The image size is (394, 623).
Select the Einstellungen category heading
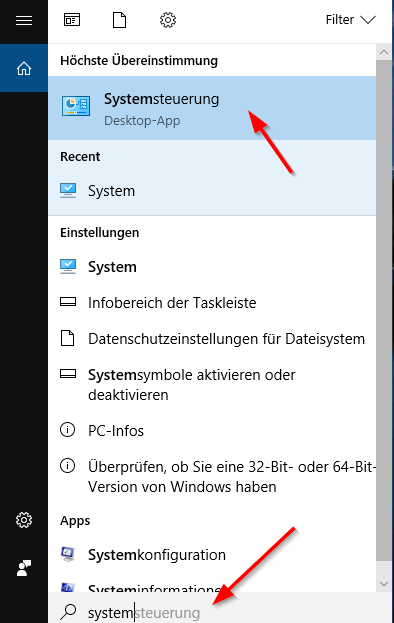point(100,232)
